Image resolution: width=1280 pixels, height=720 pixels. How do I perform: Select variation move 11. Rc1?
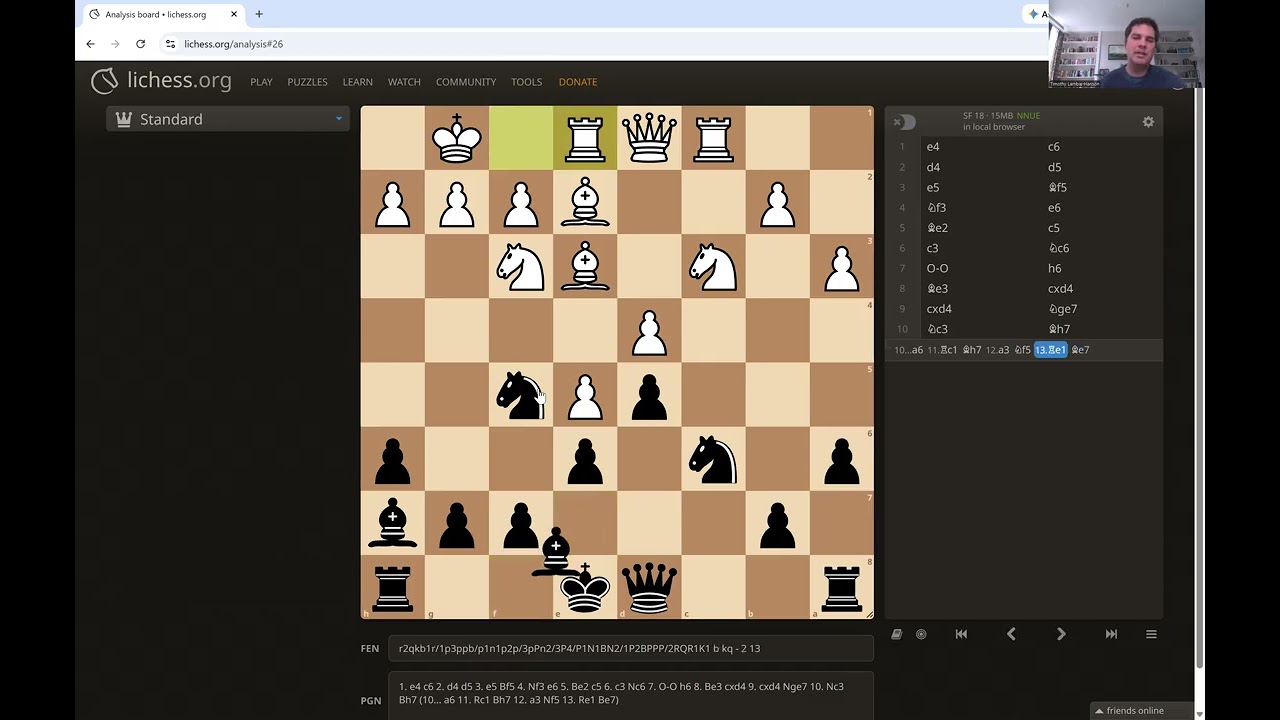[x=942, y=350]
